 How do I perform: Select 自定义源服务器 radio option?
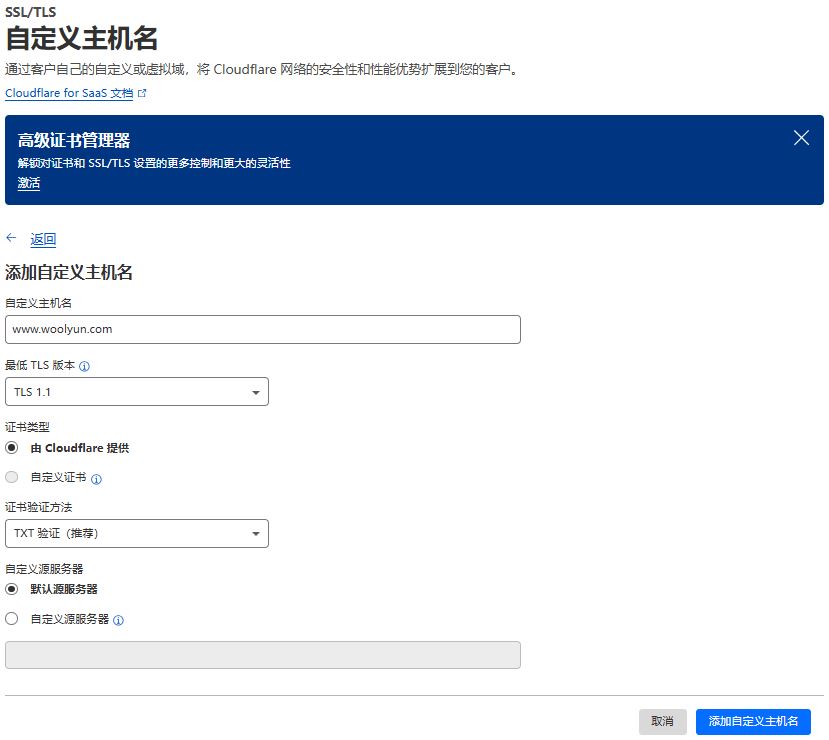[12, 618]
